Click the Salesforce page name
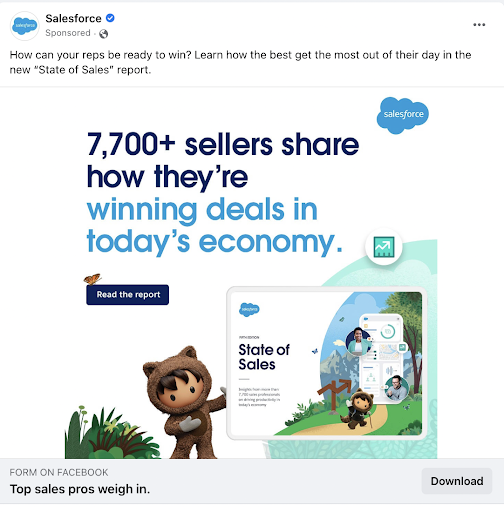 pyautogui.click(x=73, y=18)
